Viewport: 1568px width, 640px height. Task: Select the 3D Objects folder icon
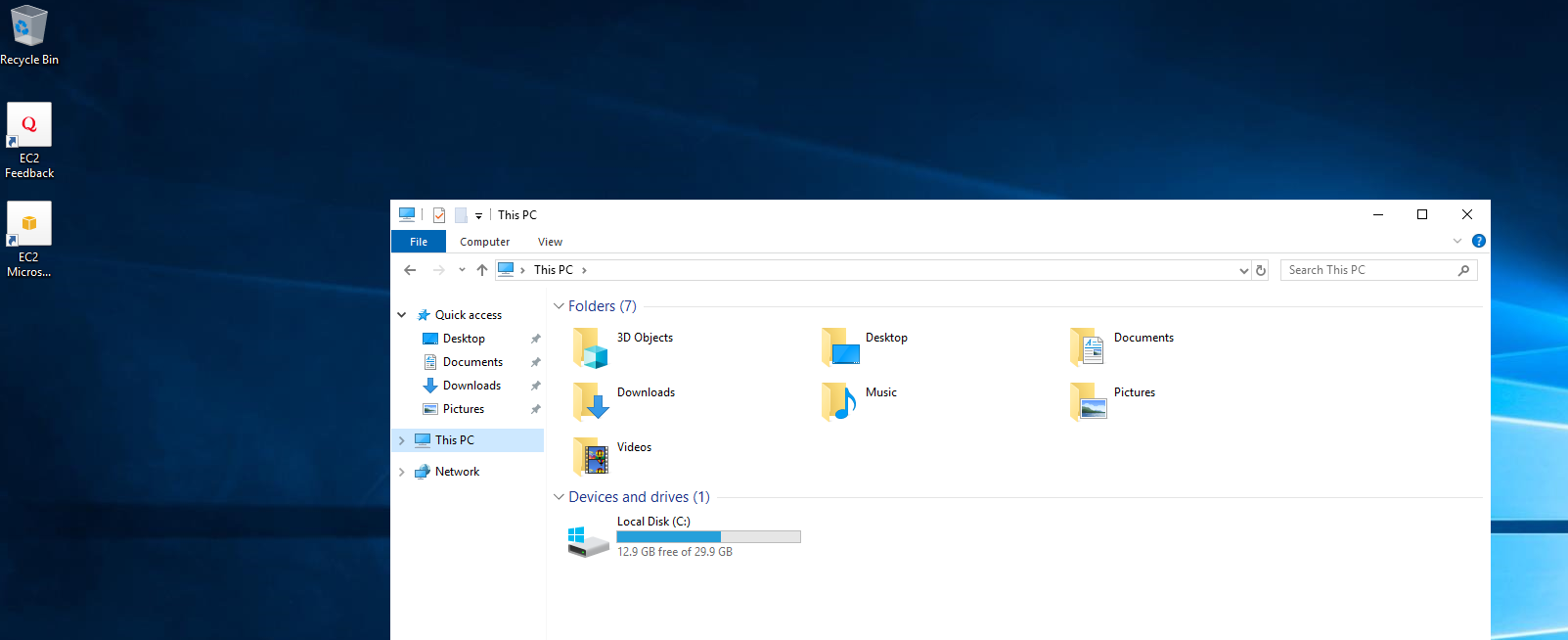(x=591, y=347)
